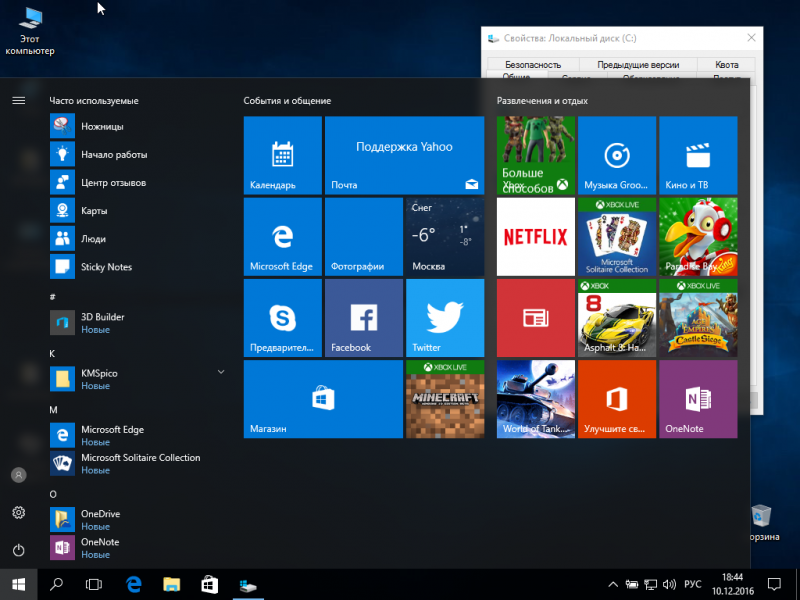Open the clock showing 18:44

pos(733,584)
